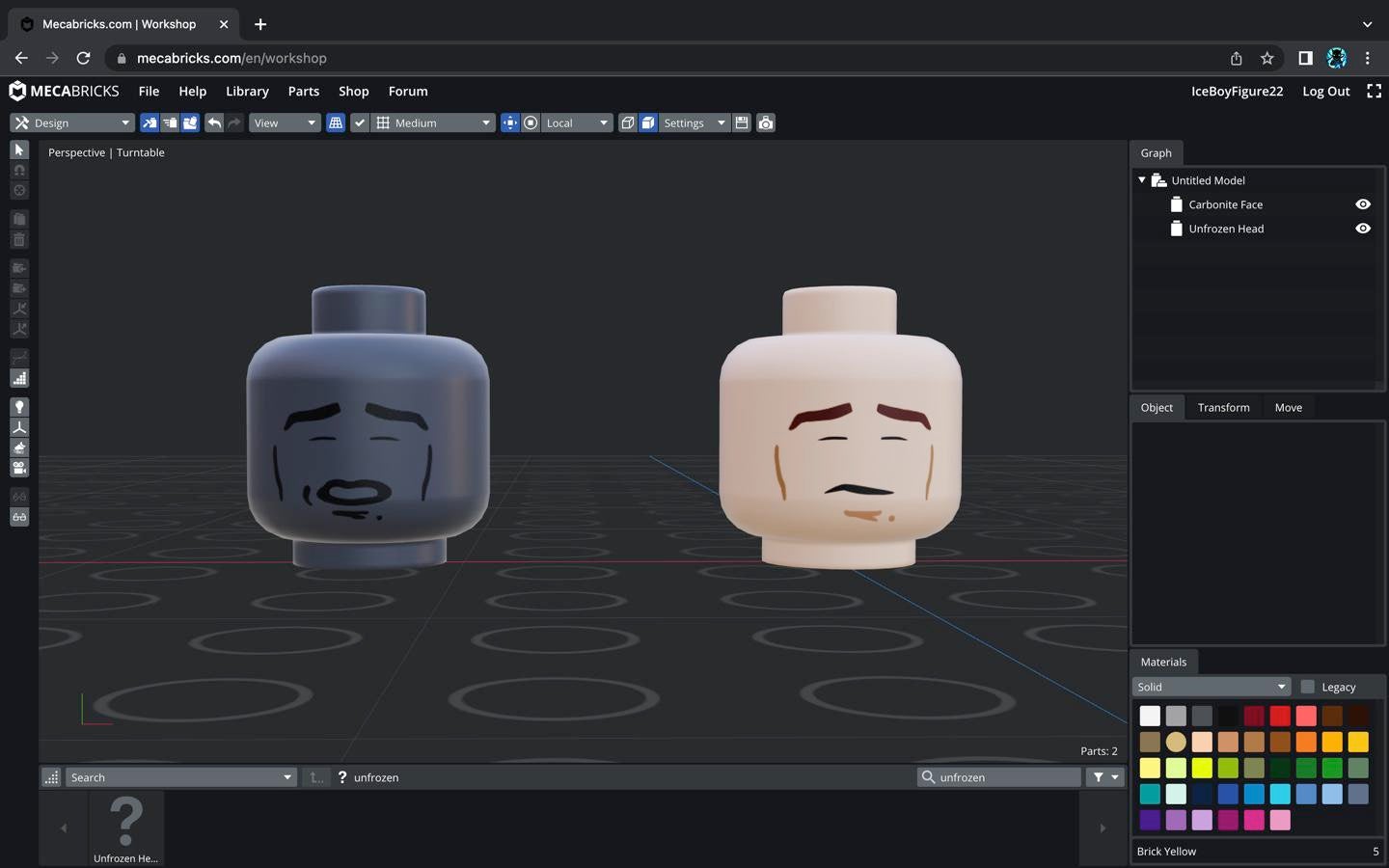Viewport: 1389px width, 868px height.
Task: Switch to the Transform tab
Action: (1223, 407)
